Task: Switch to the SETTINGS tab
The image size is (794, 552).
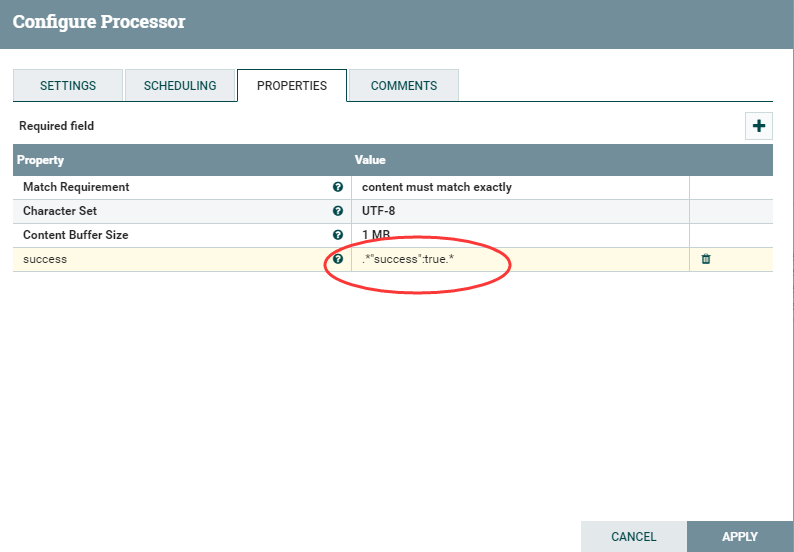Action: [x=68, y=86]
